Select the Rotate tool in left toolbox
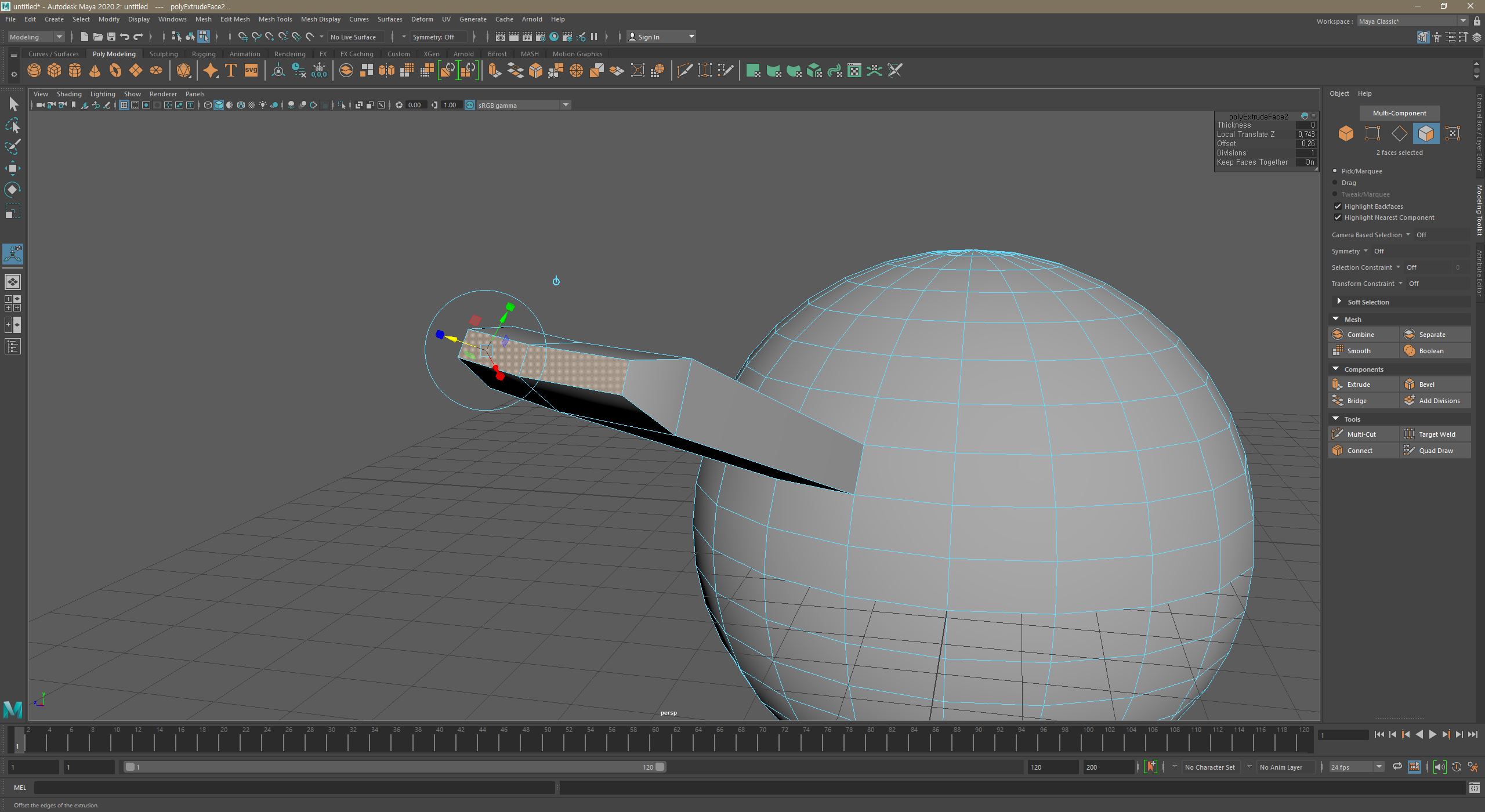The width and height of the screenshot is (1485, 812). pos(12,190)
